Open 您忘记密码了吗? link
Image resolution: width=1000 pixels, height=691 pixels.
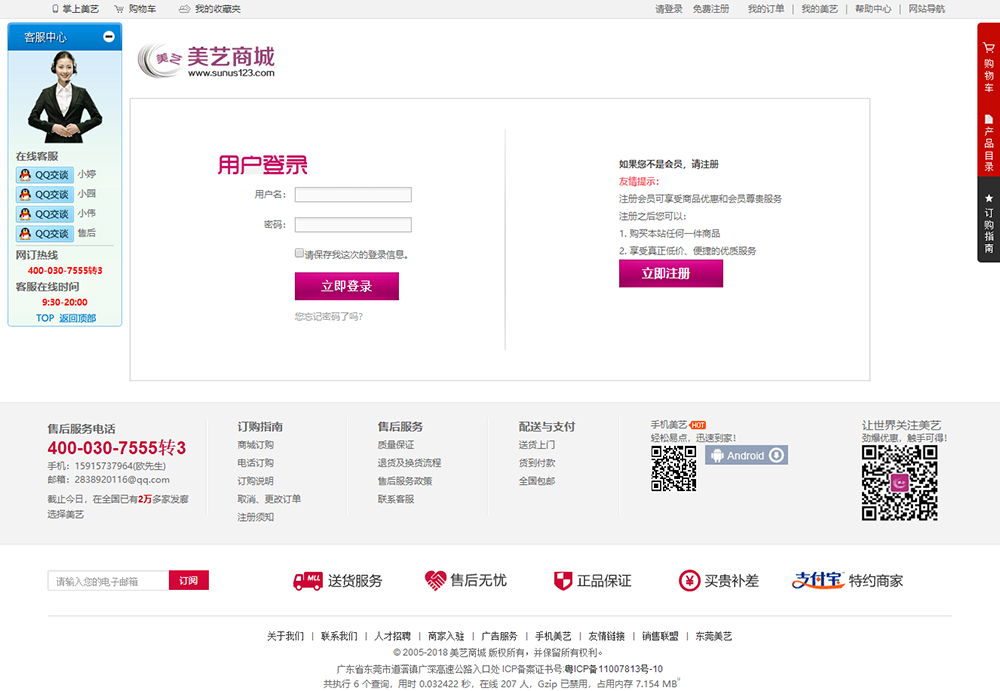click(x=328, y=316)
